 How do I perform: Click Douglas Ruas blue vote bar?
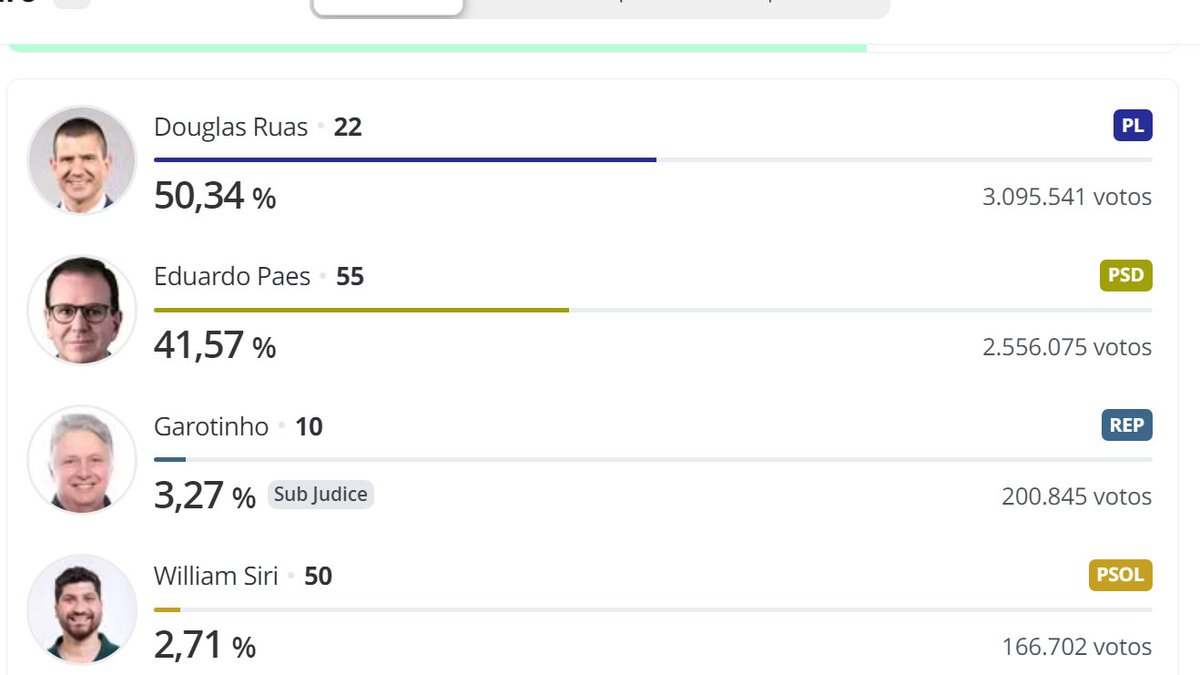(x=405, y=159)
